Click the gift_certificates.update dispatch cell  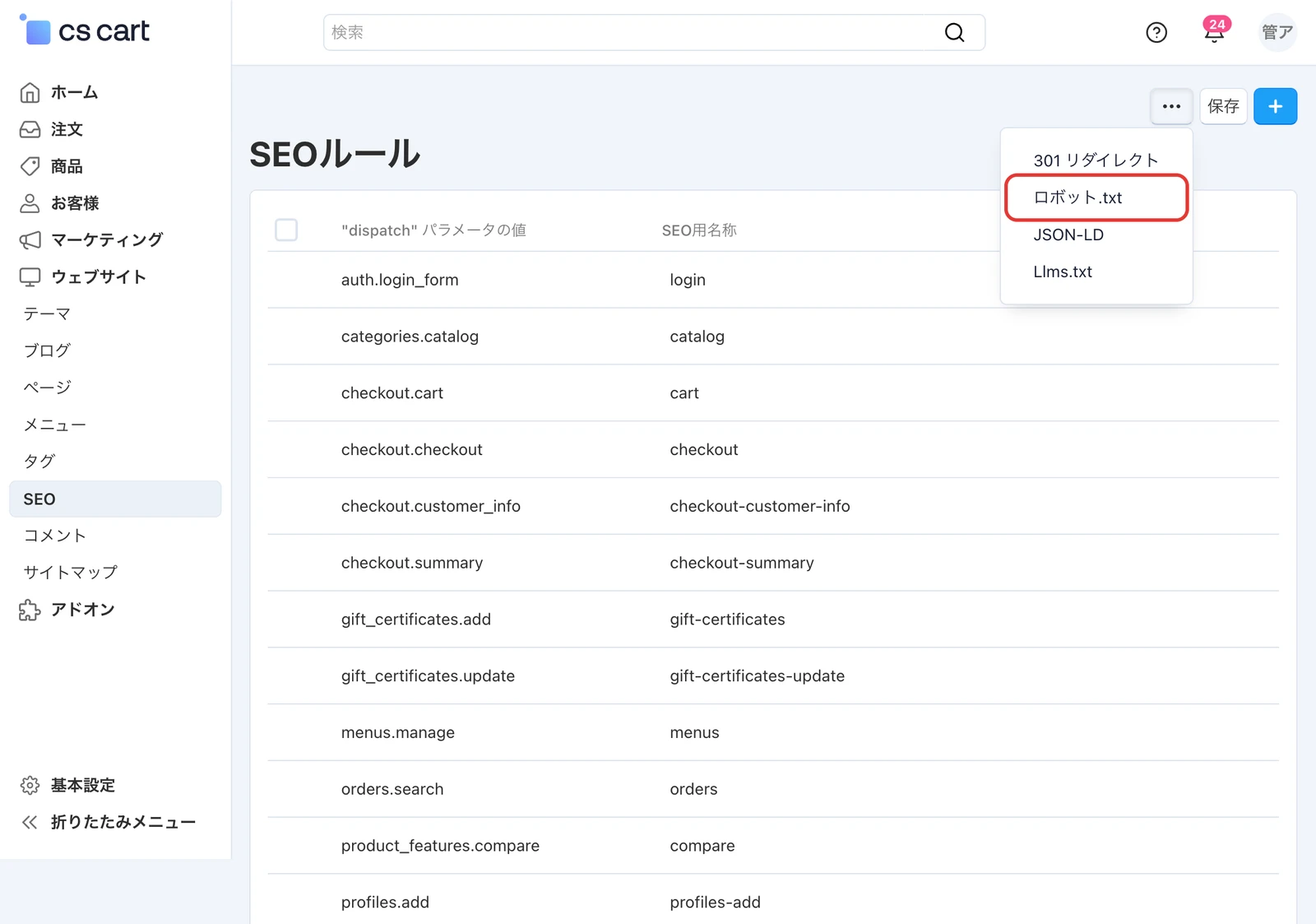(x=428, y=676)
